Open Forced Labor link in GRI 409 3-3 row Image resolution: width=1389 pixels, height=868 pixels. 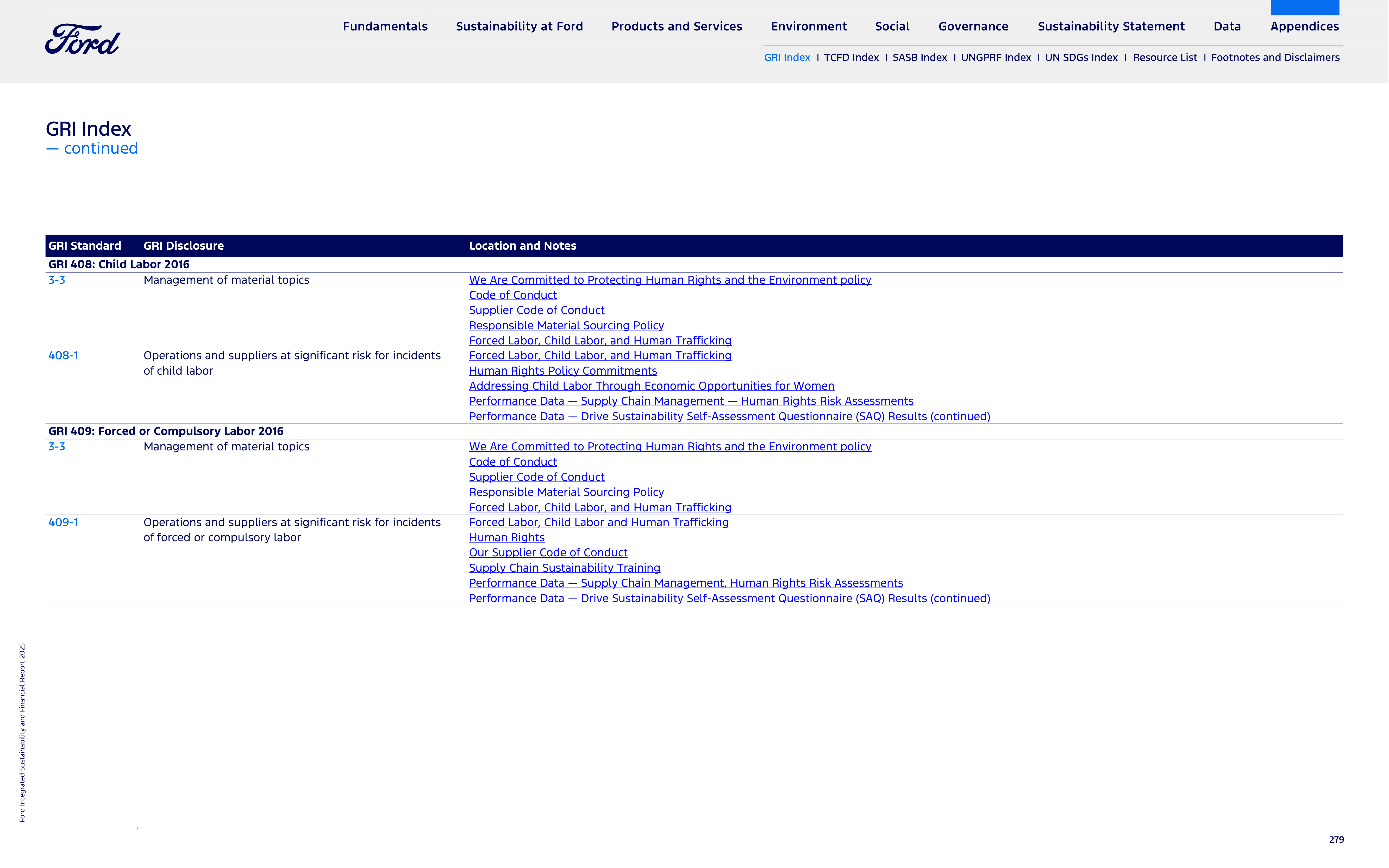[600, 507]
